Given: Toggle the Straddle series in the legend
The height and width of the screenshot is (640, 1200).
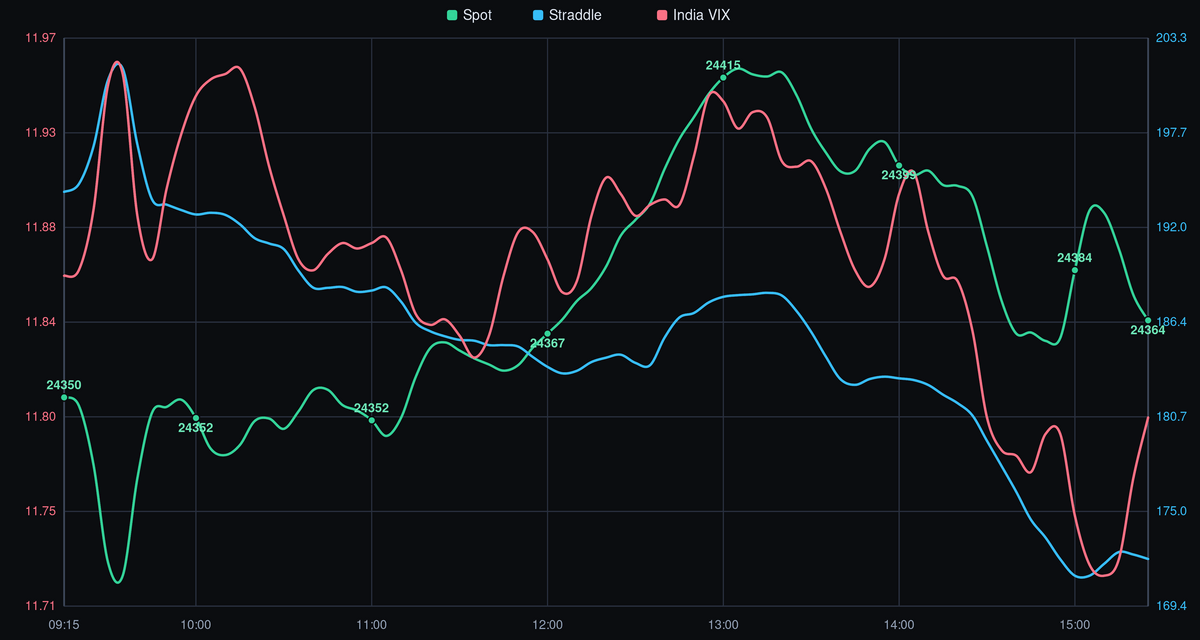Looking at the screenshot, I should pos(567,15).
